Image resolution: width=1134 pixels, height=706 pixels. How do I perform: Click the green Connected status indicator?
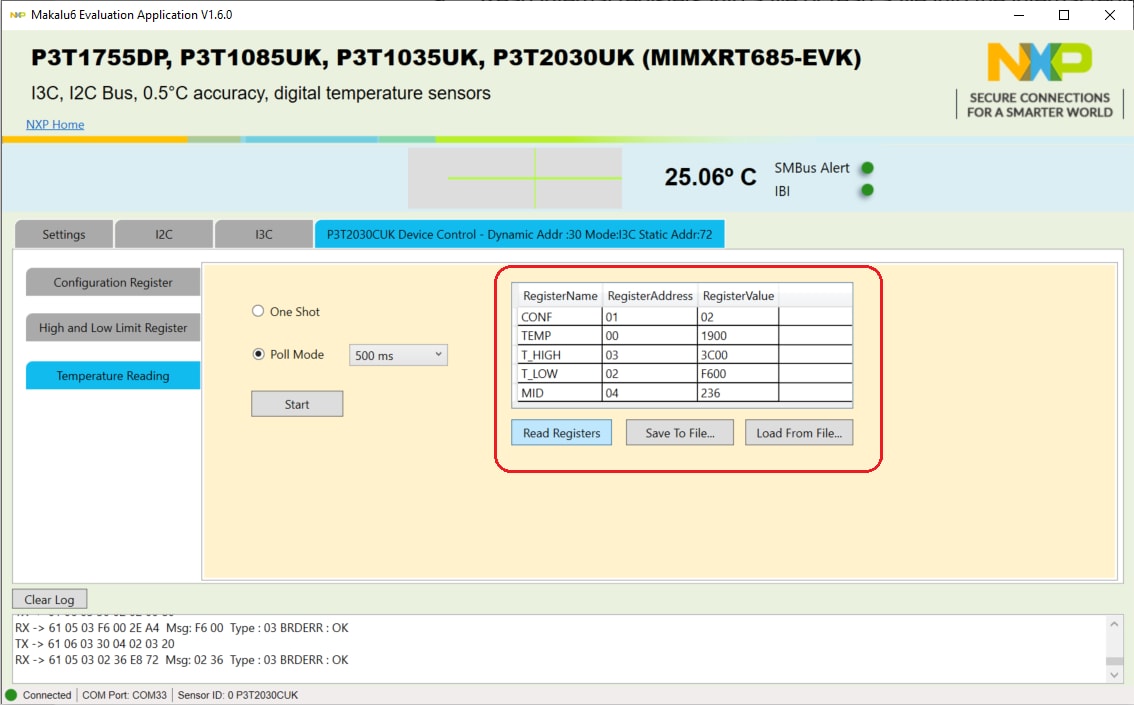(x=12, y=695)
